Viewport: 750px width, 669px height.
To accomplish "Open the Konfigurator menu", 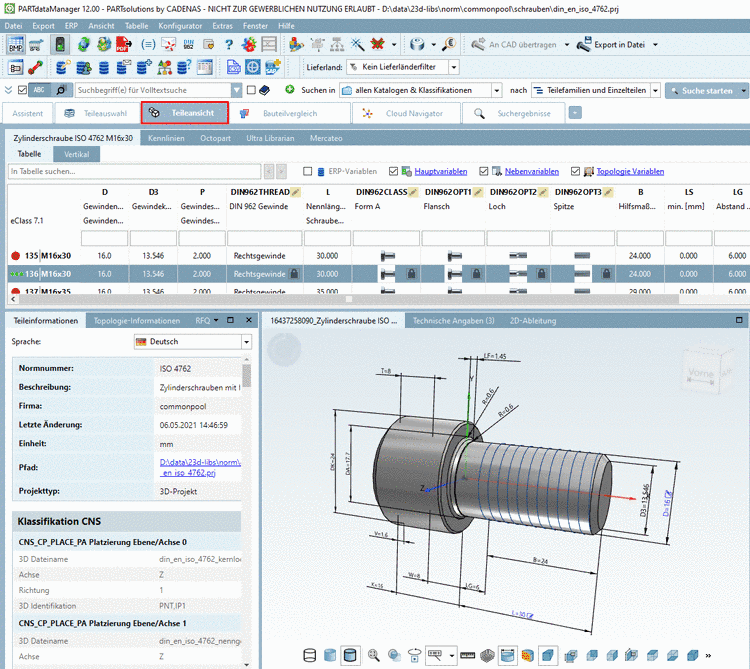I will [x=180, y=24].
